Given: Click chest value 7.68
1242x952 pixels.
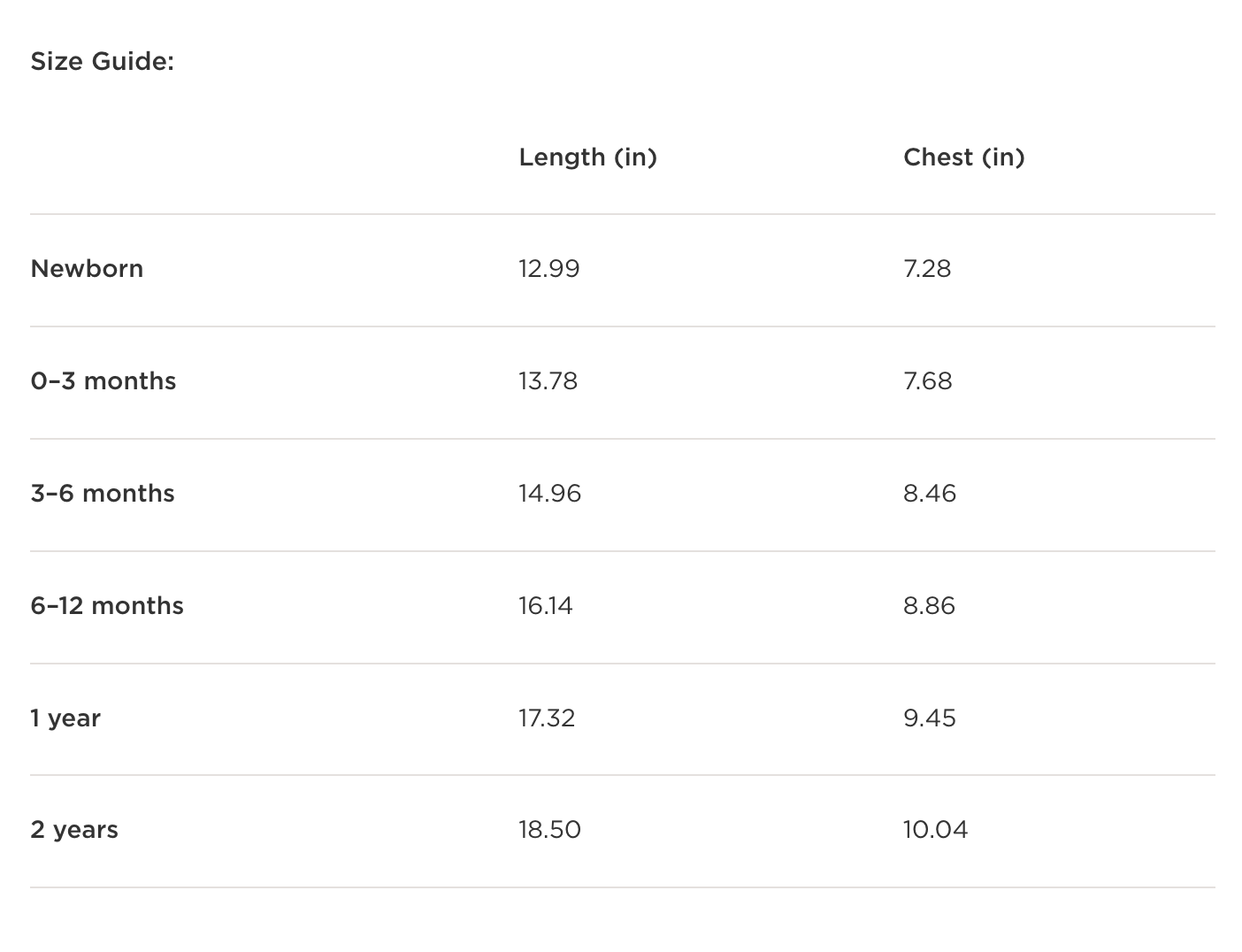Looking at the screenshot, I should coord(927,381).
